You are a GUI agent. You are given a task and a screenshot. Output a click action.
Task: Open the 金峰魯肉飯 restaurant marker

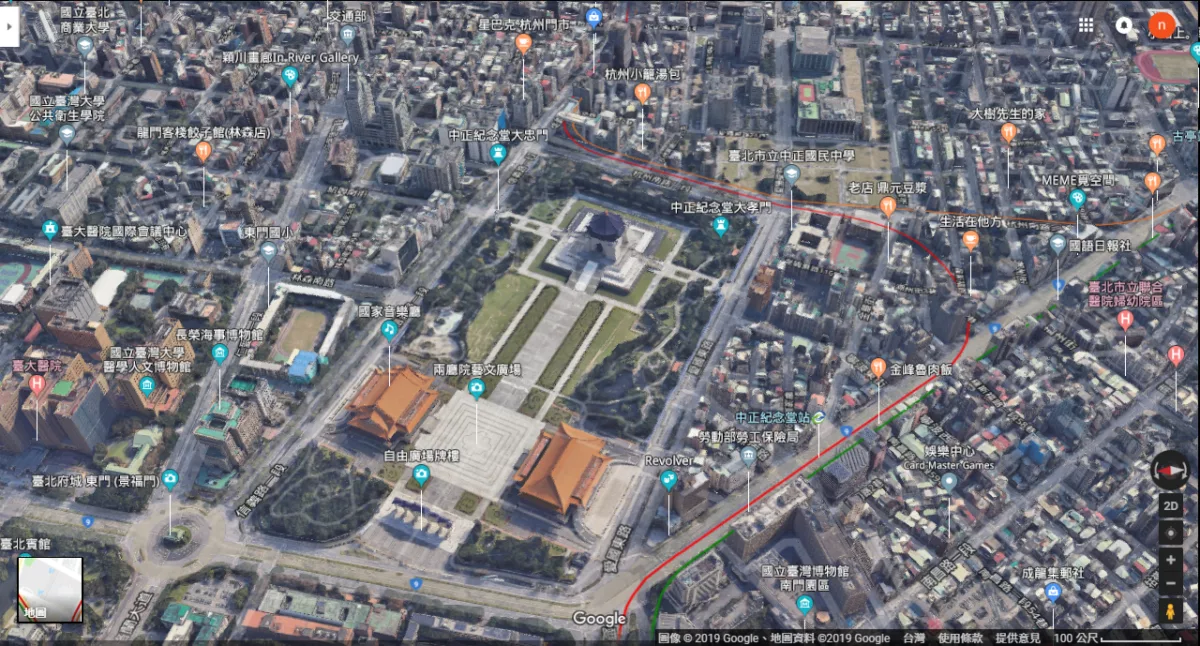coord(878,368)
